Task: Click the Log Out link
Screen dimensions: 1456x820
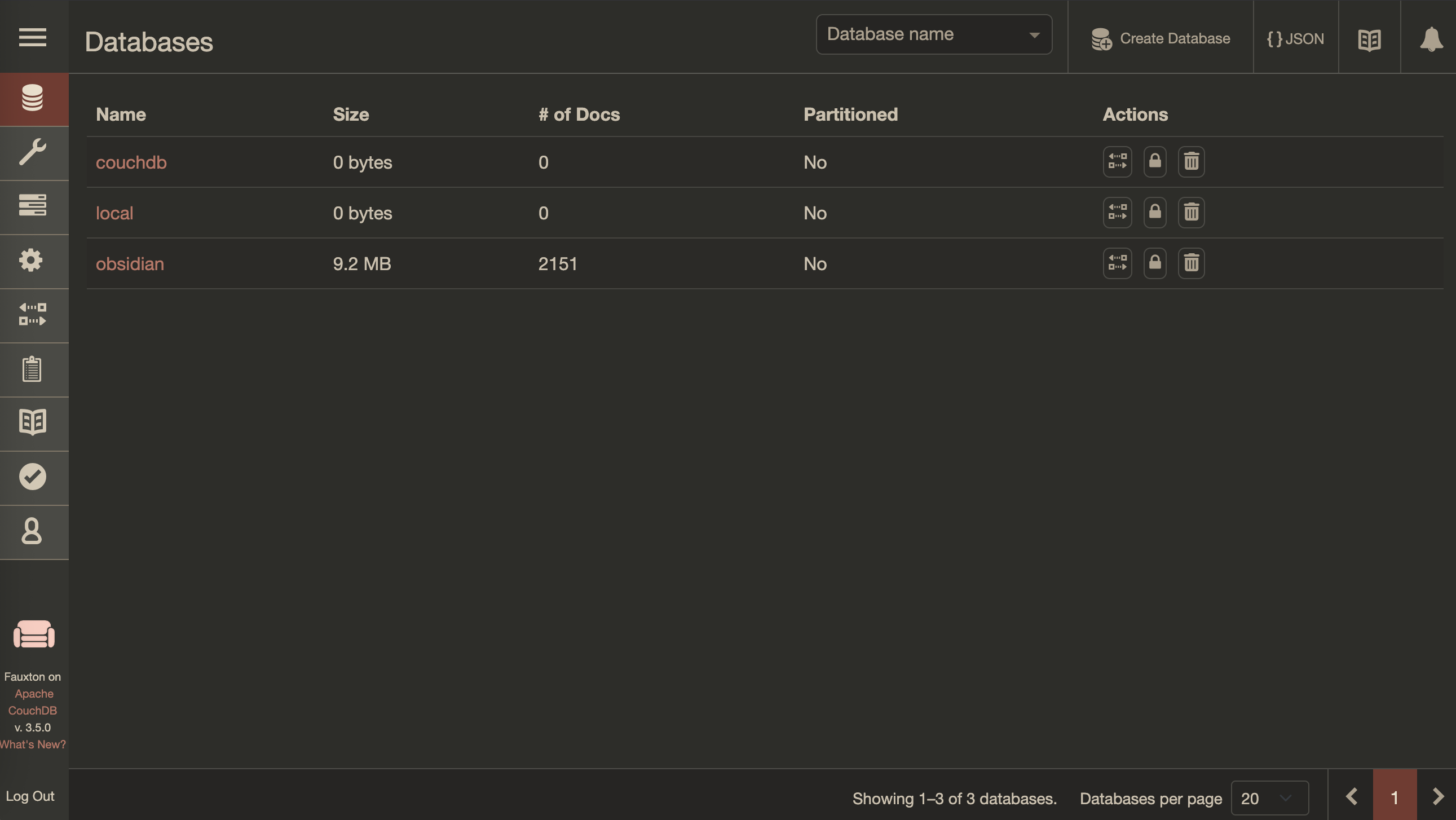Action: coord(30,796)
